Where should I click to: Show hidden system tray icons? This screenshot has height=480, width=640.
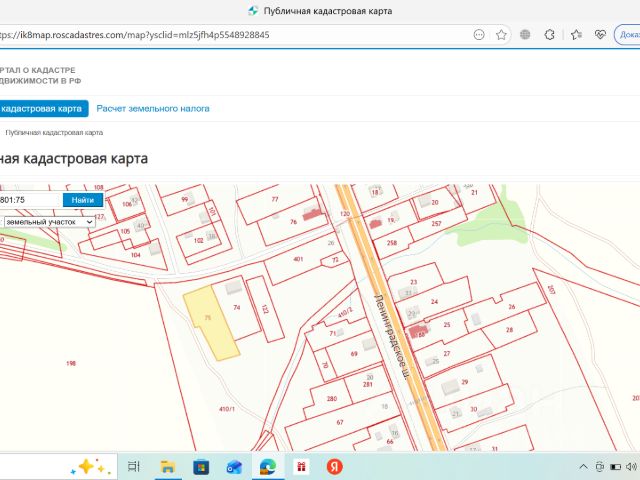584,467
